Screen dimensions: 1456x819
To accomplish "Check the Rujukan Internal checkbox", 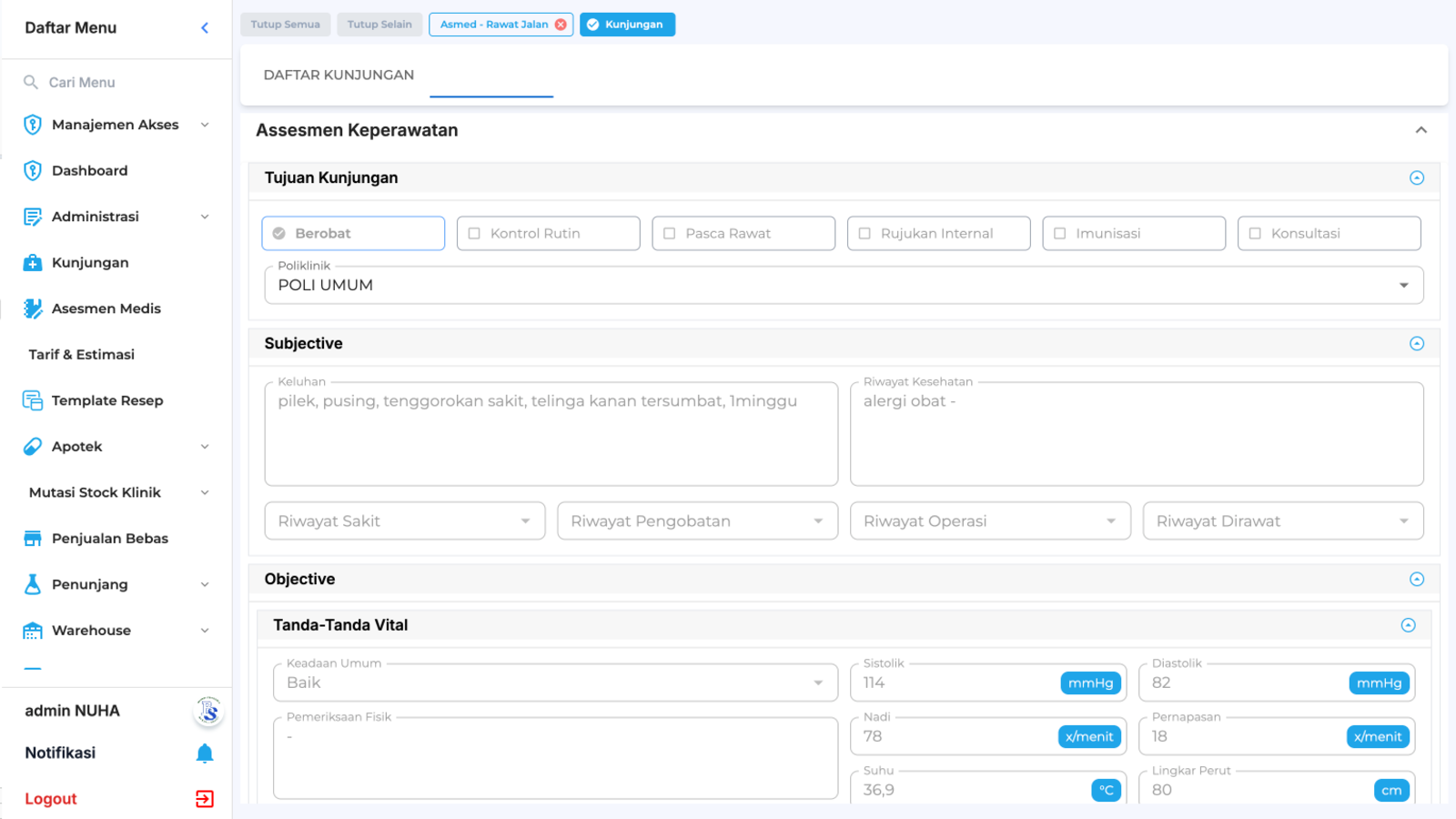I will pyautogui.click(x=864, y=234).
